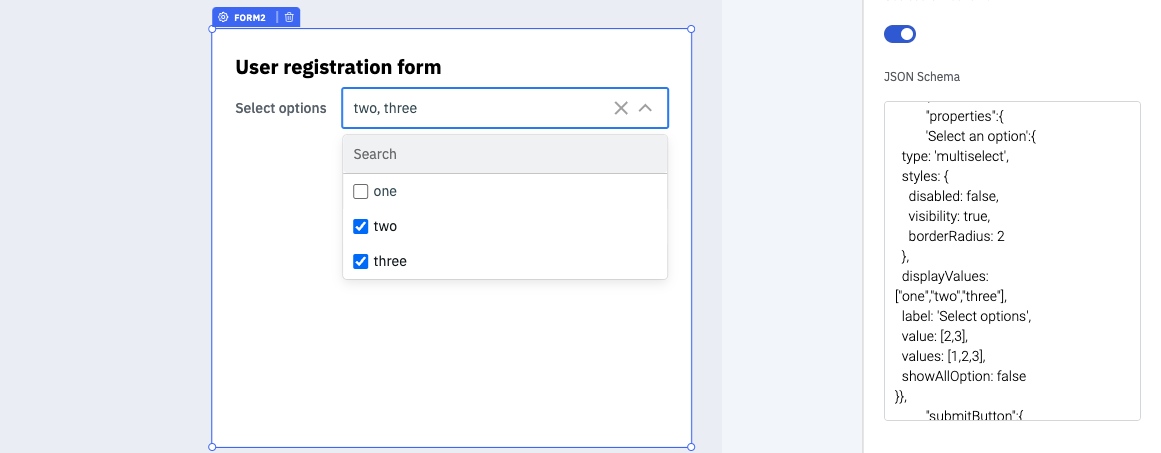This screenshot has width=1161, height=453.
Task: Clear selected options with X icon
Action: pyautogui.click(x=621, y=108)
